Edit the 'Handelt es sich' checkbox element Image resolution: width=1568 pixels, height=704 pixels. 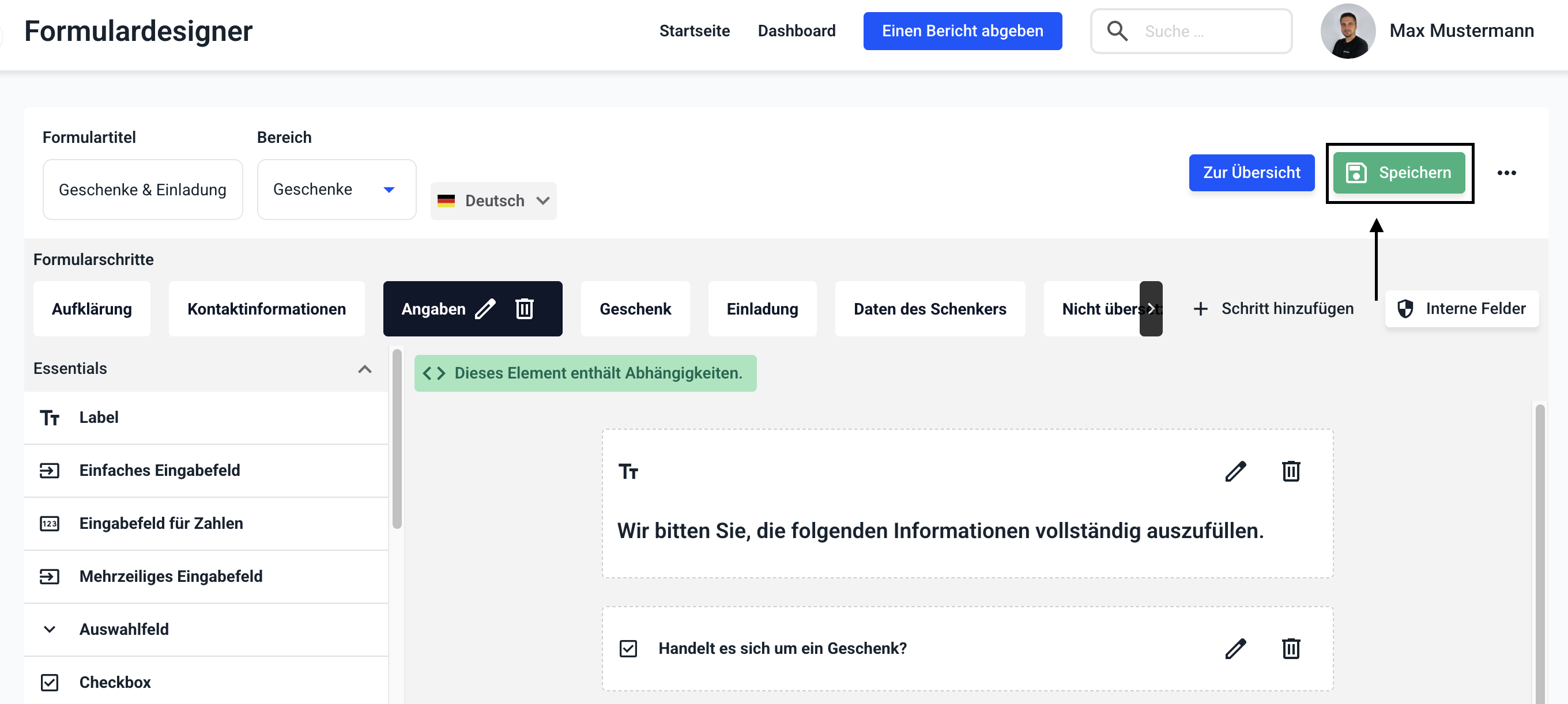tap(1235, 648)
